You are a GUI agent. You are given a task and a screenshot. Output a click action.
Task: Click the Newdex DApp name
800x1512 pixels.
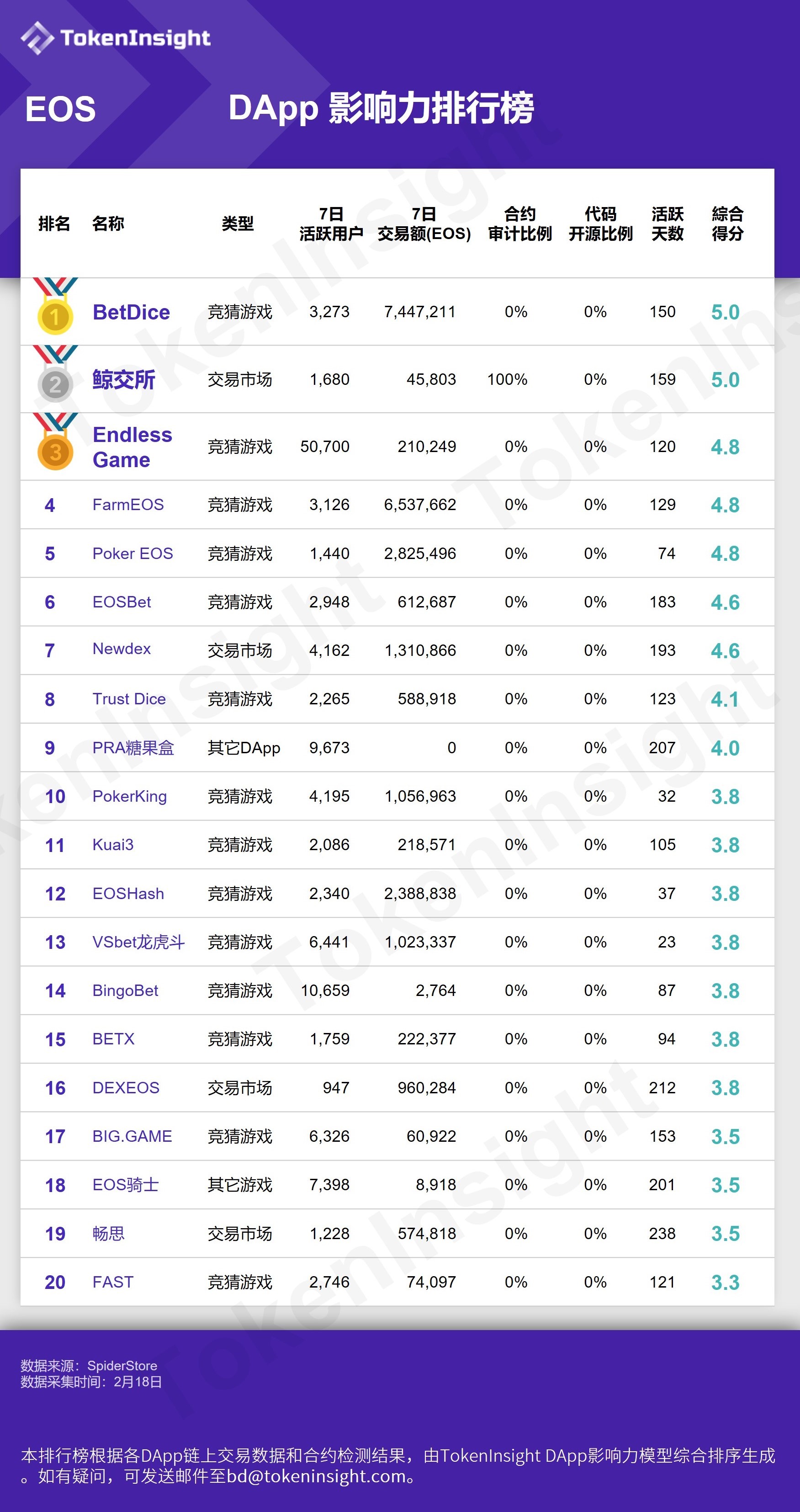click(x=122, y=649)
